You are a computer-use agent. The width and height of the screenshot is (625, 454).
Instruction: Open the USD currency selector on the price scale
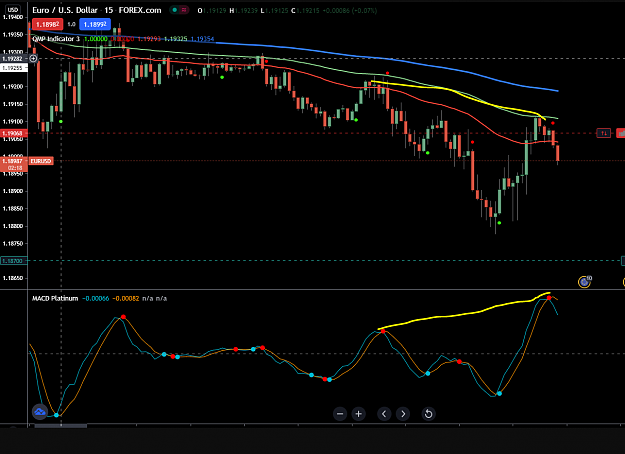pyautogui.click(x=13, y=10)
